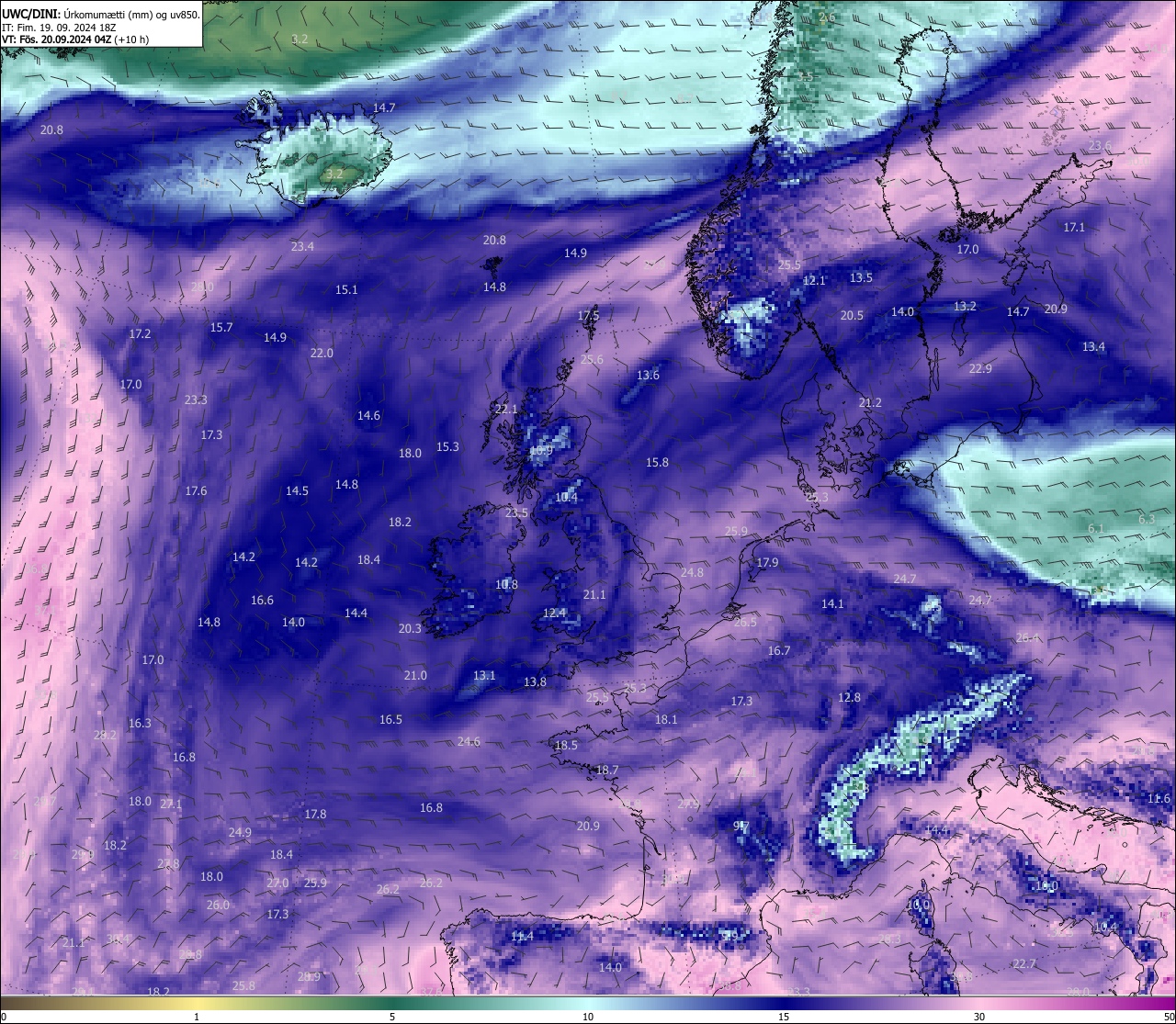Click the 17.1 value over Finland
This screenshot has width=1176, height=1024.
(x=1074, y=227)
